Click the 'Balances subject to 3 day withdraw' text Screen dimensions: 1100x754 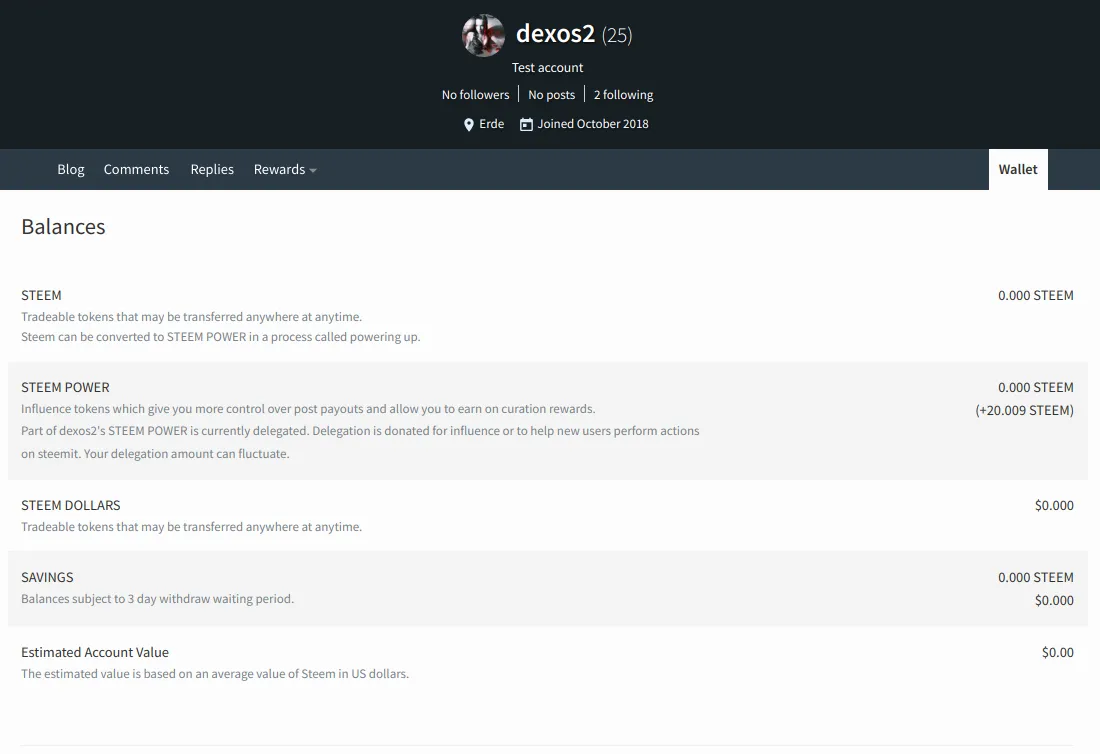[x=157, y=599]
